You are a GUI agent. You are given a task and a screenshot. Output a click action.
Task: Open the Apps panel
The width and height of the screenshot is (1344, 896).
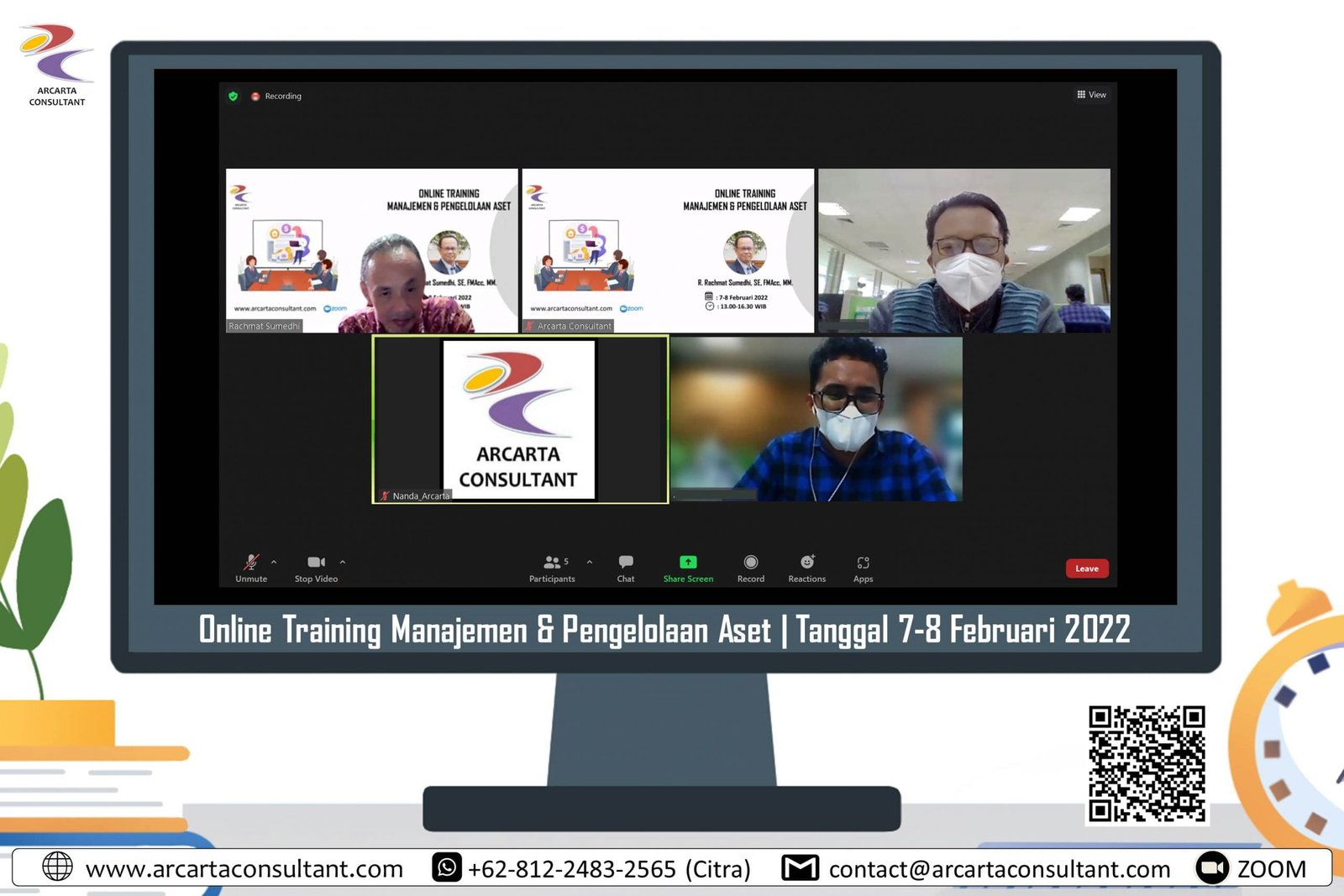[863, 567]
